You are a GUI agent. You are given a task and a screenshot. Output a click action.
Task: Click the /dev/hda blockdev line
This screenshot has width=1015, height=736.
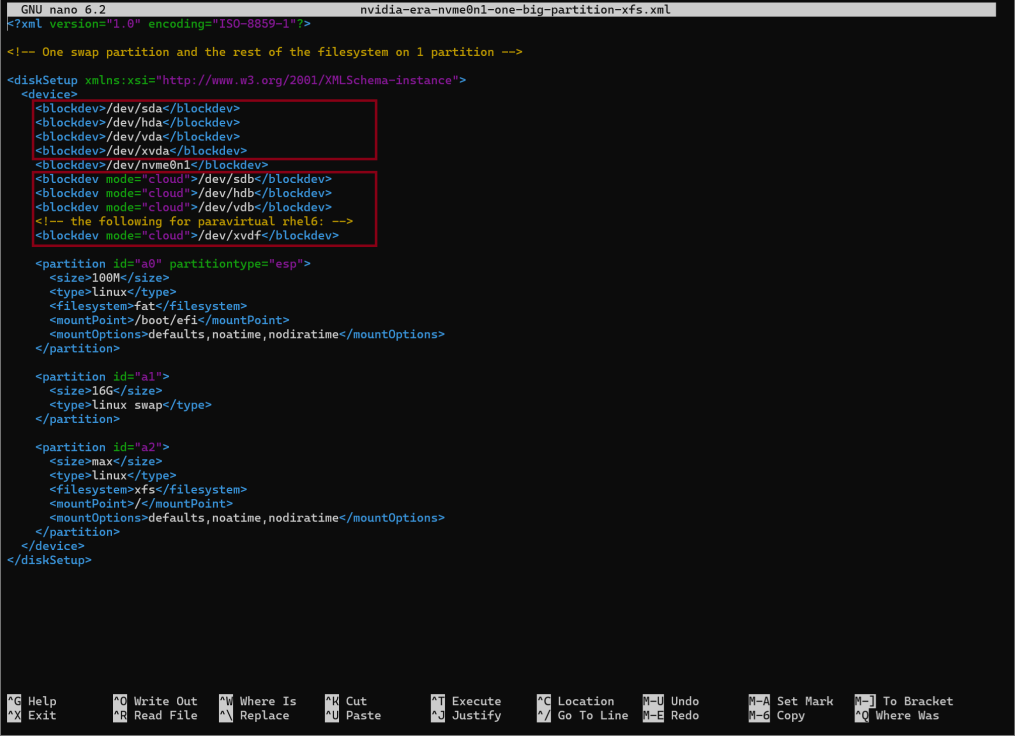coord(137,123)
